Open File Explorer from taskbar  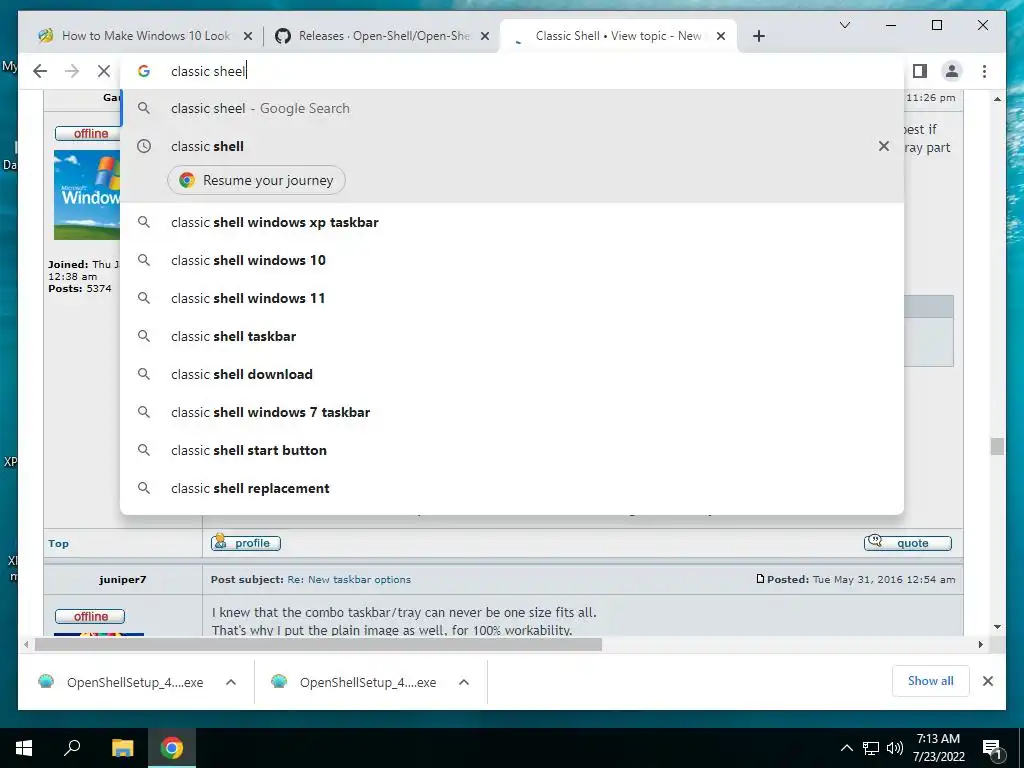122,748
